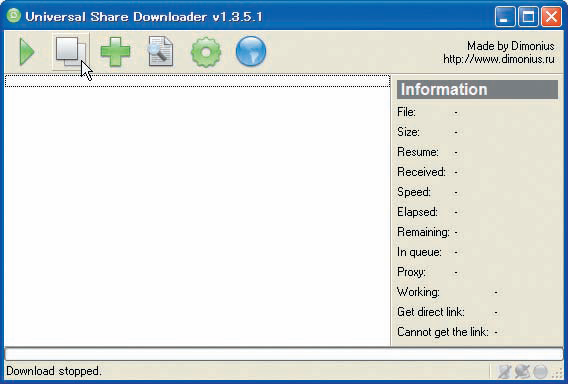Start downloads with the green play arrow

click(26, 52)
